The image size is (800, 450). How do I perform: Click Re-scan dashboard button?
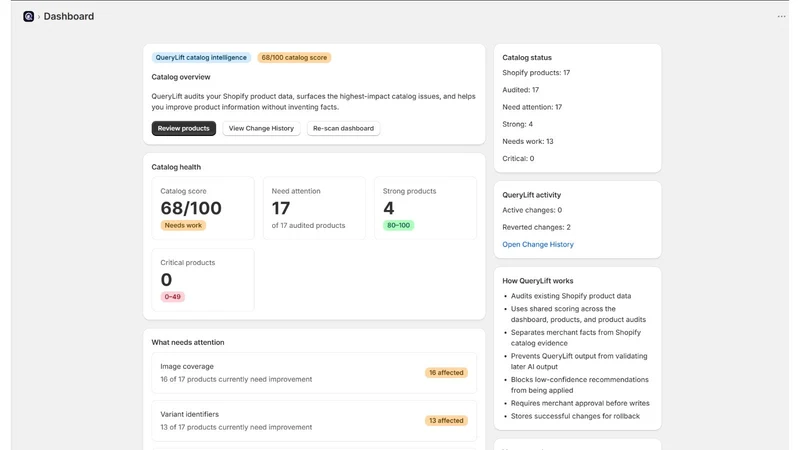point(343,129)
